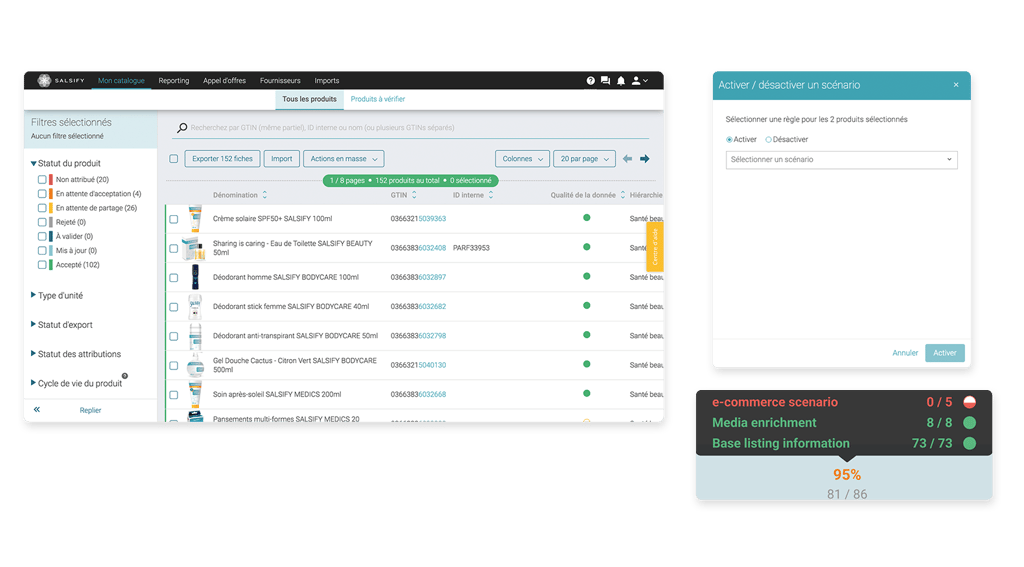This screenshot has width=1024, height=567.
Task: Close the Activer / désactiver scenario dialog
Action: tap(956, 85)
